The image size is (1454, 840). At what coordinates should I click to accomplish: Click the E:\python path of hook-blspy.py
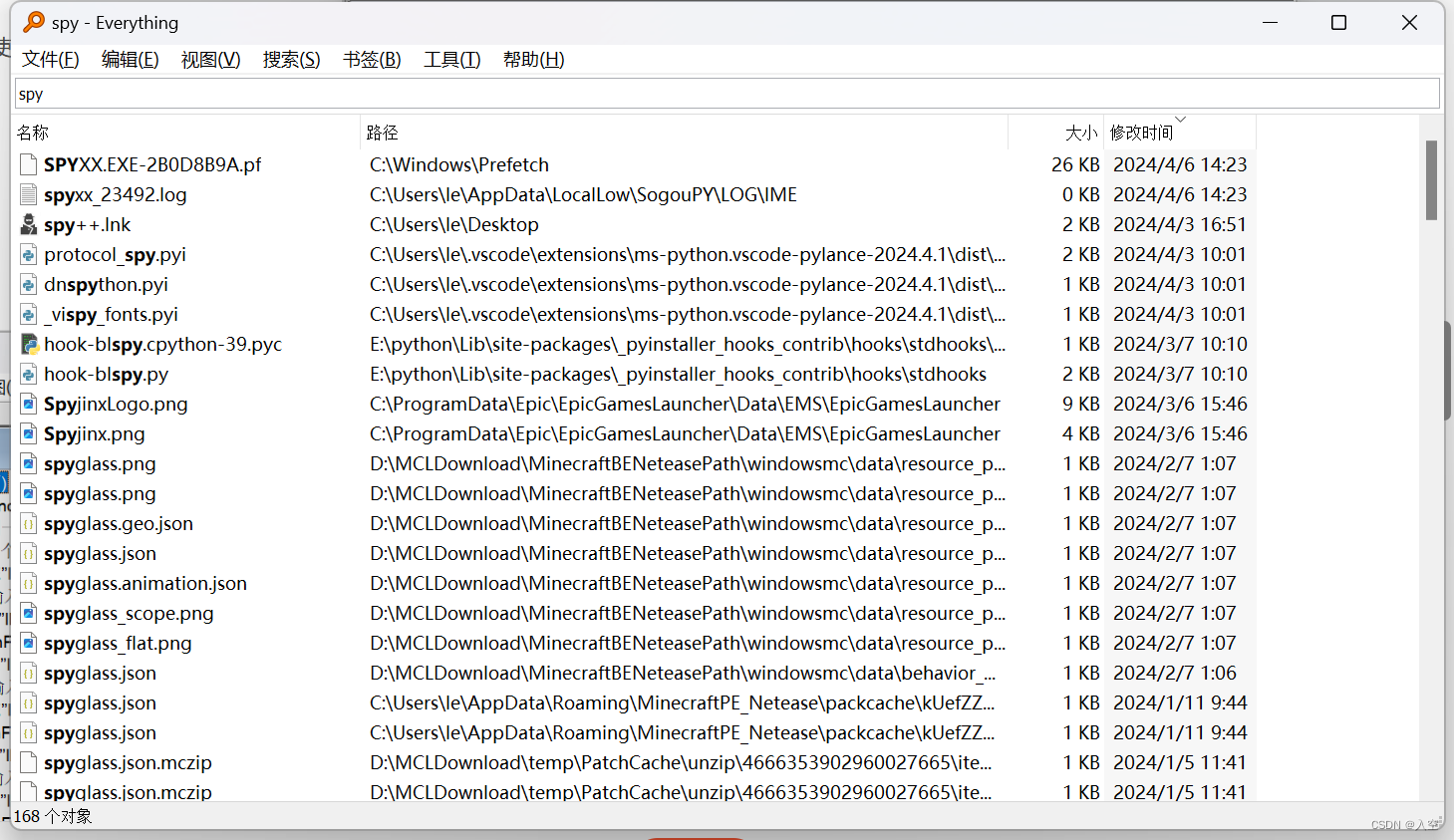point(678,374)
